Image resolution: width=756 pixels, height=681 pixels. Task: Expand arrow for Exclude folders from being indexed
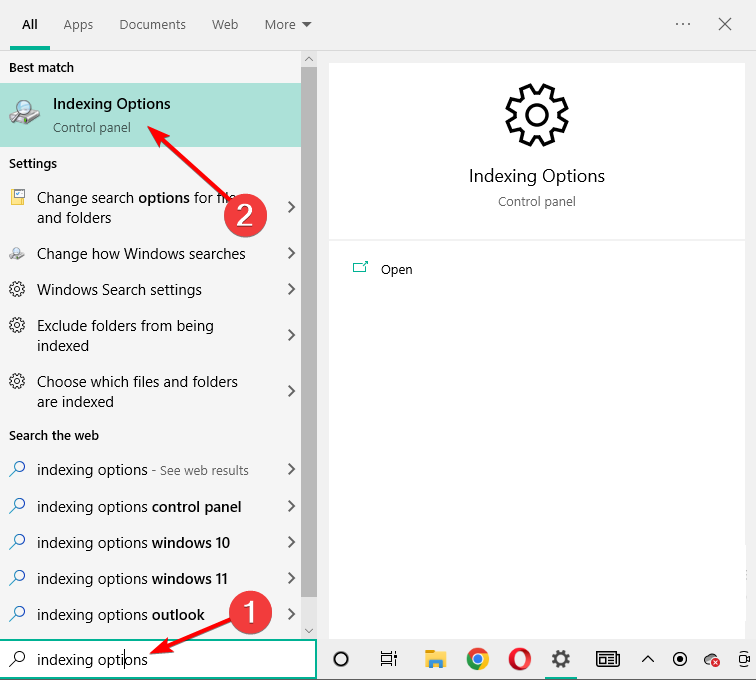coord(291,335)
